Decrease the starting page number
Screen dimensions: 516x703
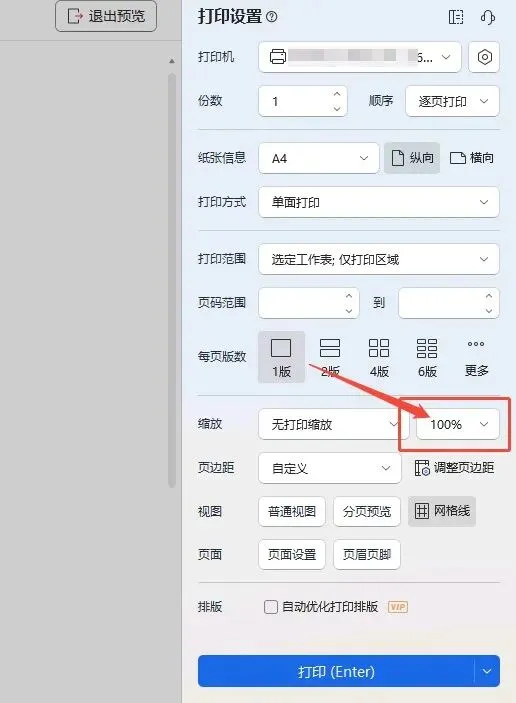pos(349,311)
